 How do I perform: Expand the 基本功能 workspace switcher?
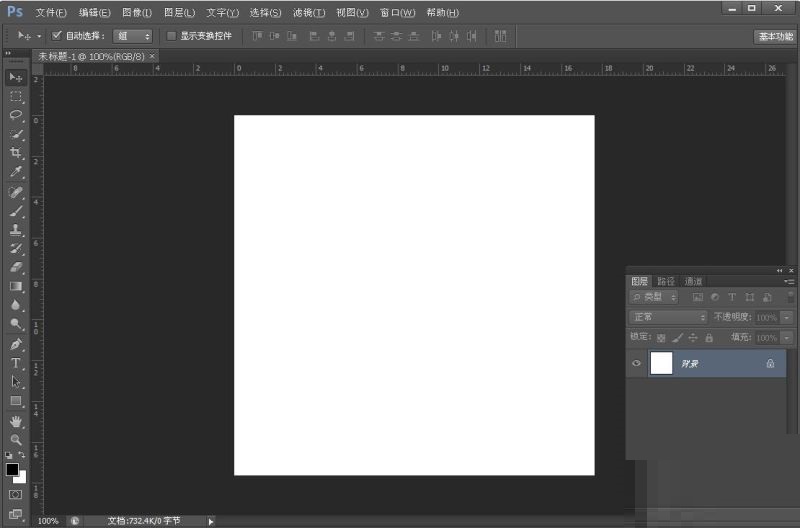click(775, 36)
